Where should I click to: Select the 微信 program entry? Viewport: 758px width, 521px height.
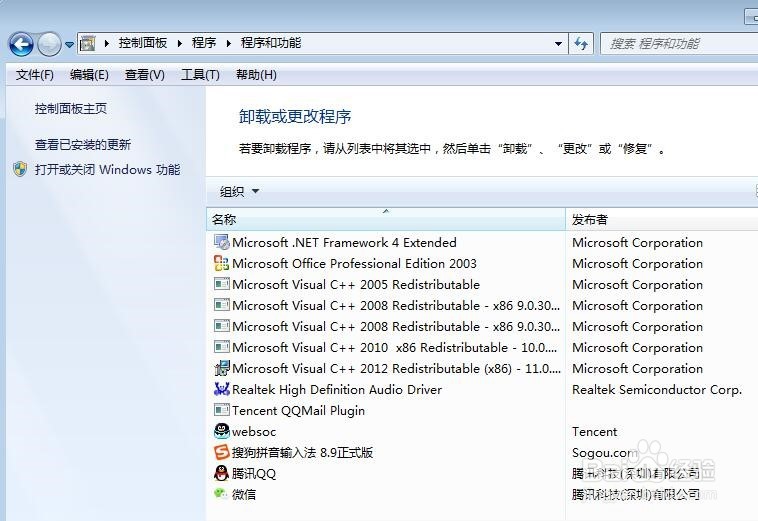point(244,494)
